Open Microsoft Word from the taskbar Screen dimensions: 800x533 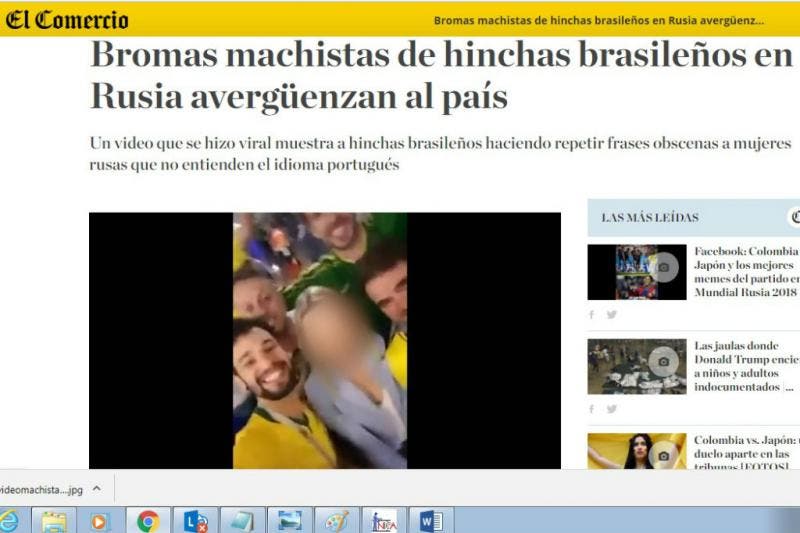[x=431, y=521]
